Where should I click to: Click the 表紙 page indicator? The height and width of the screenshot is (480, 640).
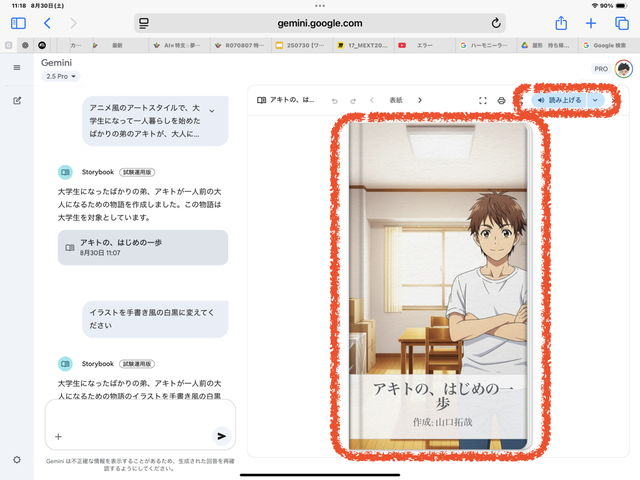396,100
